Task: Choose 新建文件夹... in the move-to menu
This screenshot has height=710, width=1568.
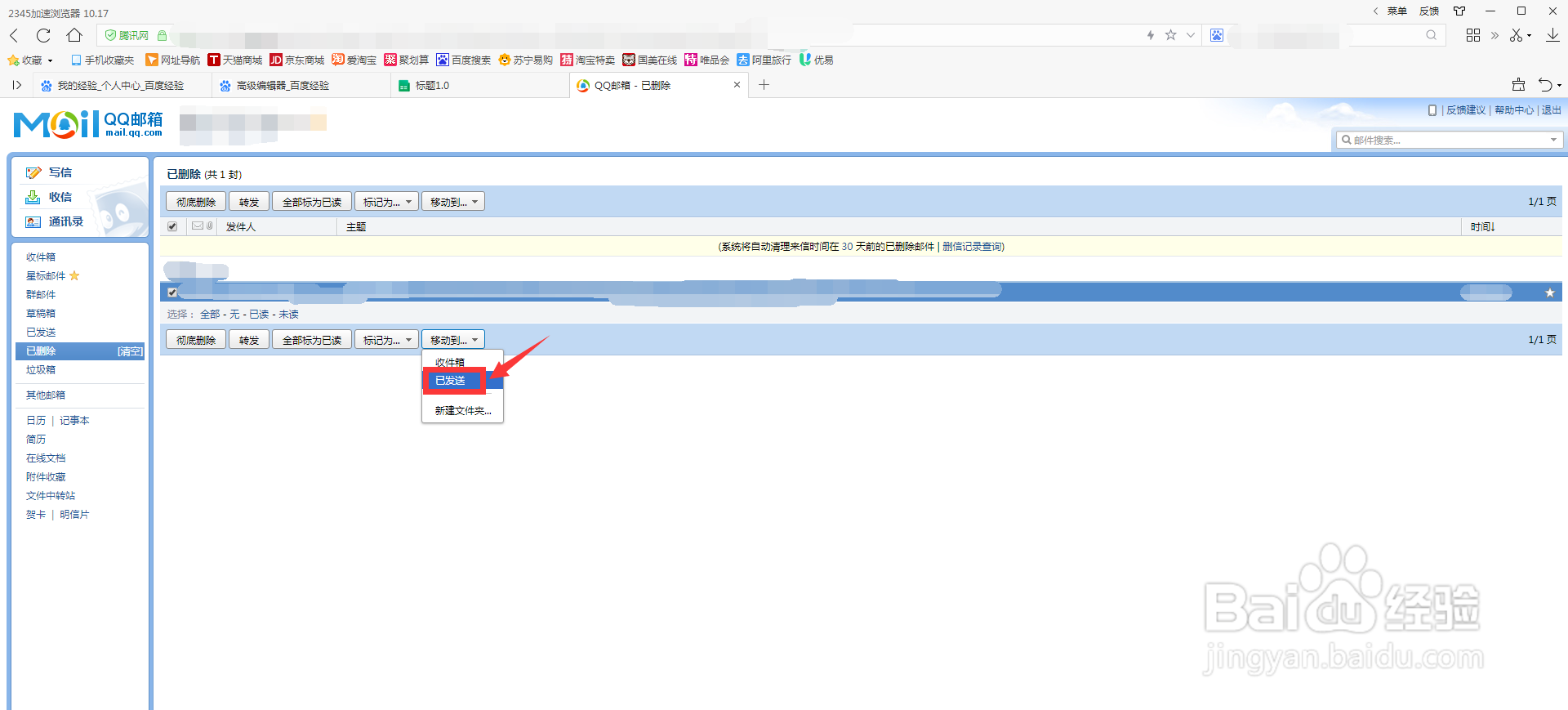Action: 462,410
